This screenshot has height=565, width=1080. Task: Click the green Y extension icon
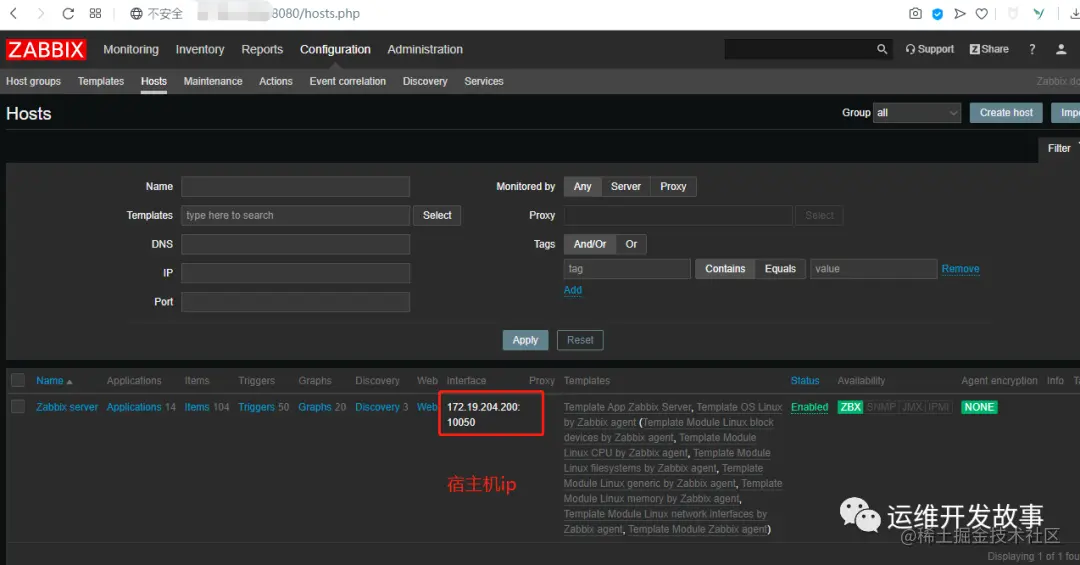pyautogui.click(x=1039, y=13)
